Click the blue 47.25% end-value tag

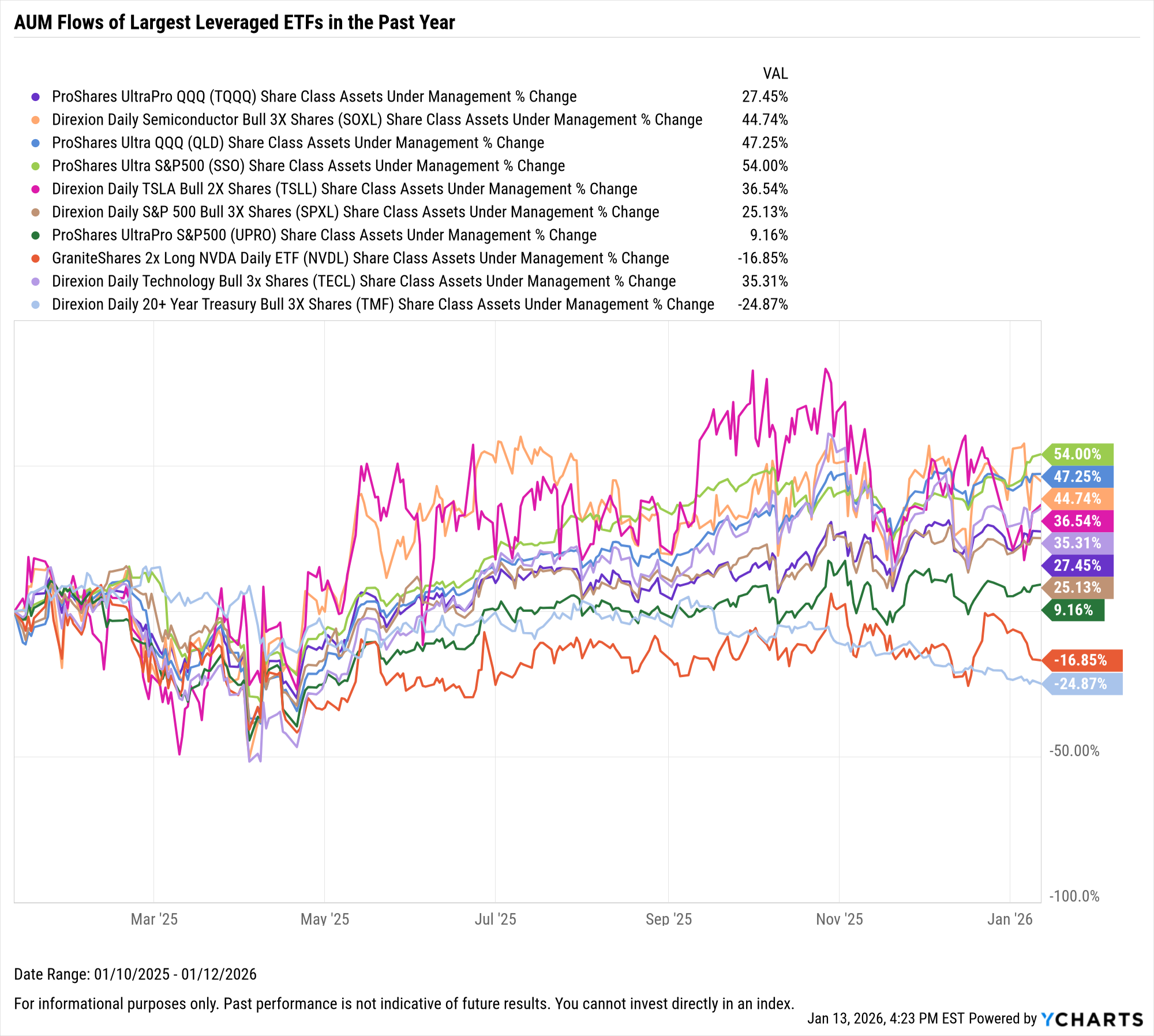[1077, 477]
